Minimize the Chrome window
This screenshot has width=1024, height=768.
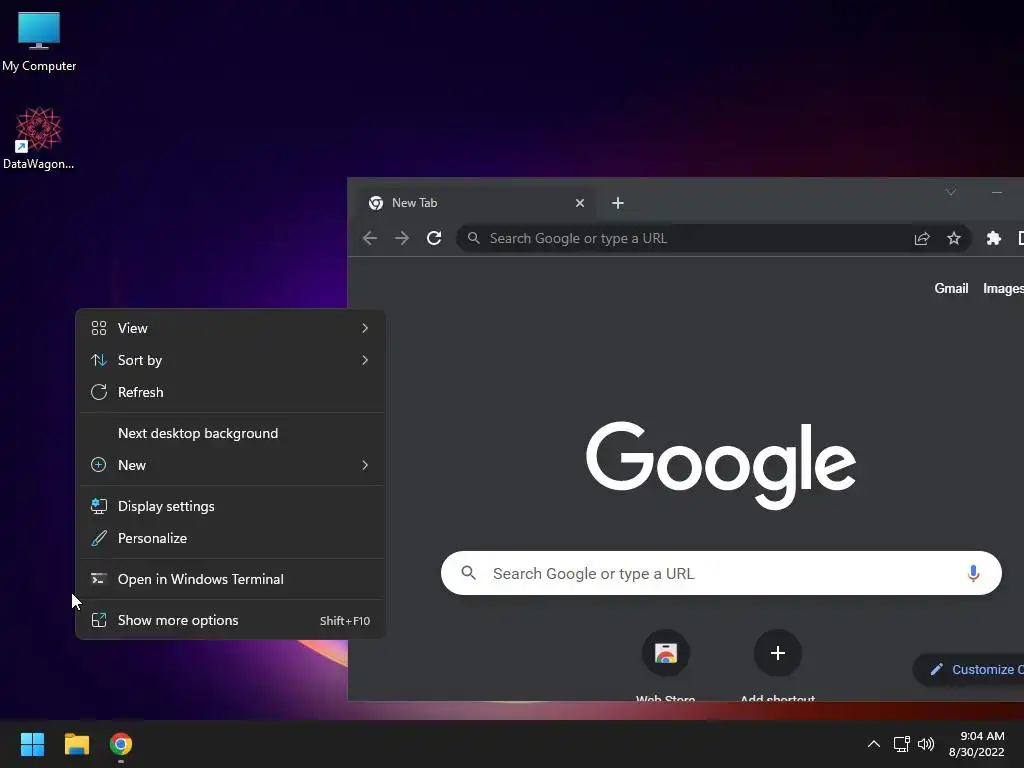(x=997, y=192)
